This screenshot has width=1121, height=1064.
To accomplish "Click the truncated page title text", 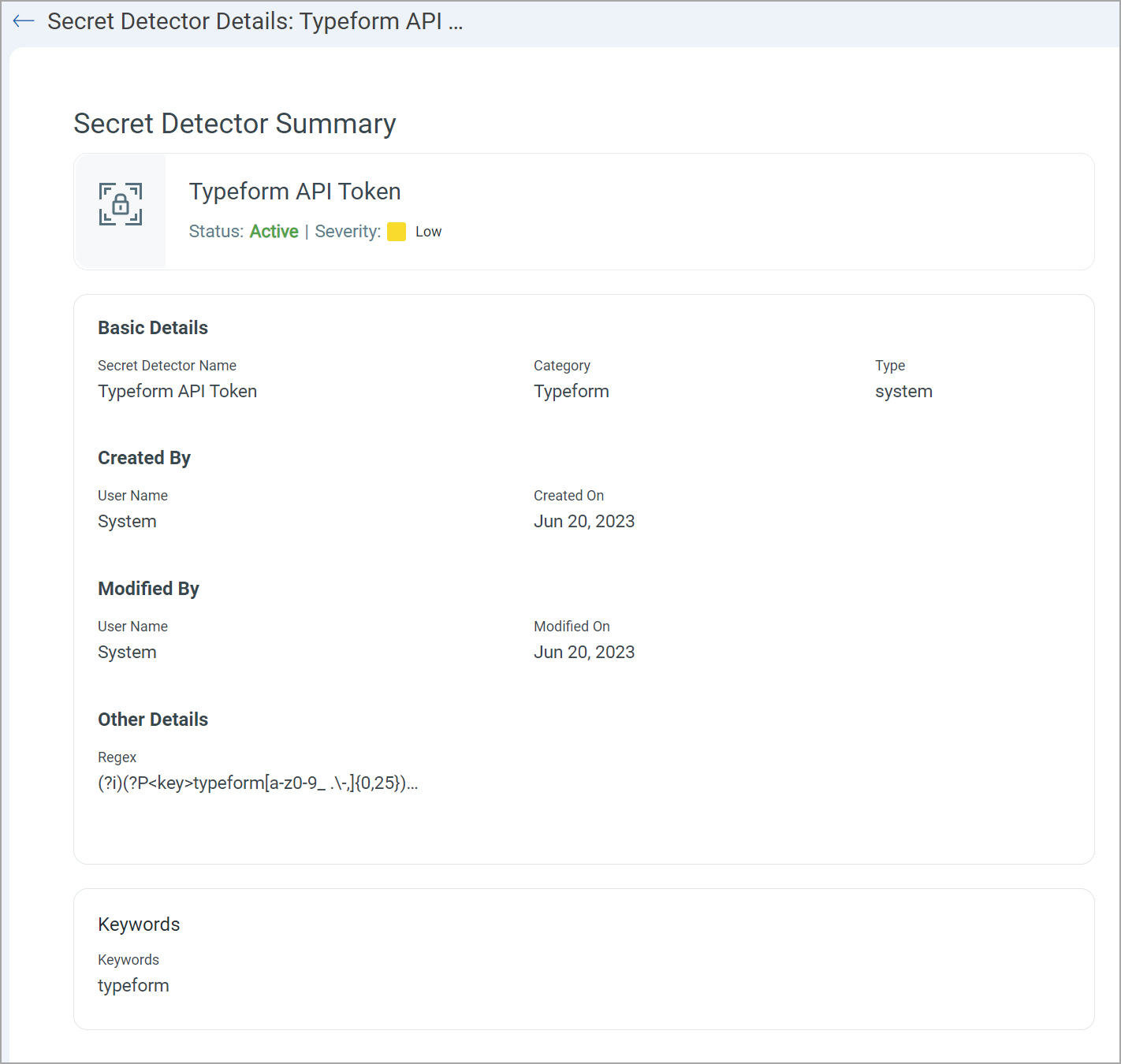I will [255, 21].
